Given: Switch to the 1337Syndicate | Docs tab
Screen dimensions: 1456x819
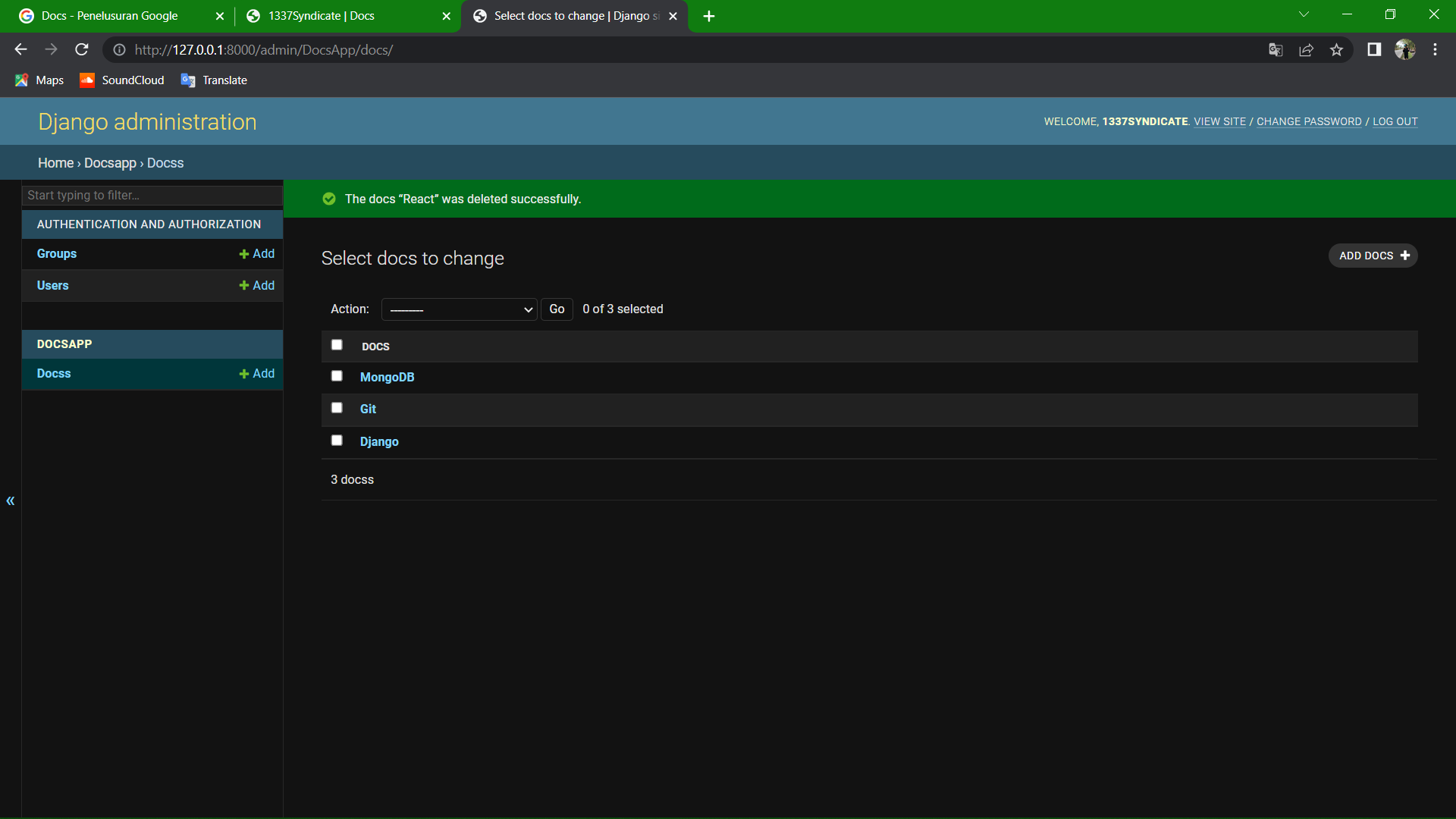Looking at the screenshot, I should [322, 16].
